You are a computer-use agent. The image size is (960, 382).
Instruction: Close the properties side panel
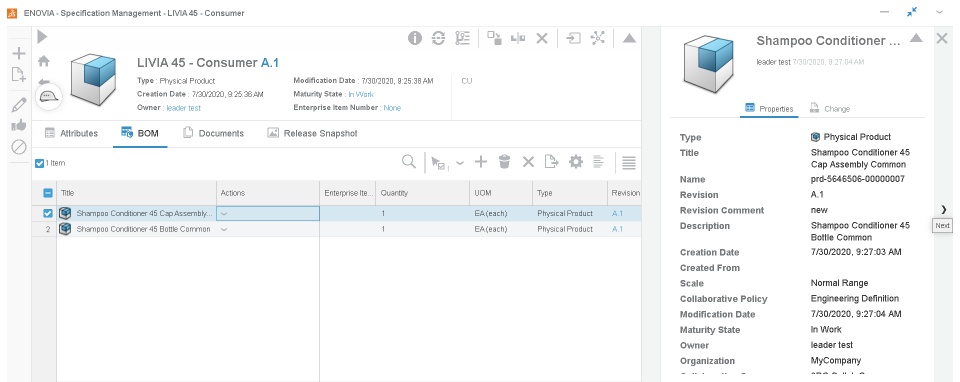(942, 39)
